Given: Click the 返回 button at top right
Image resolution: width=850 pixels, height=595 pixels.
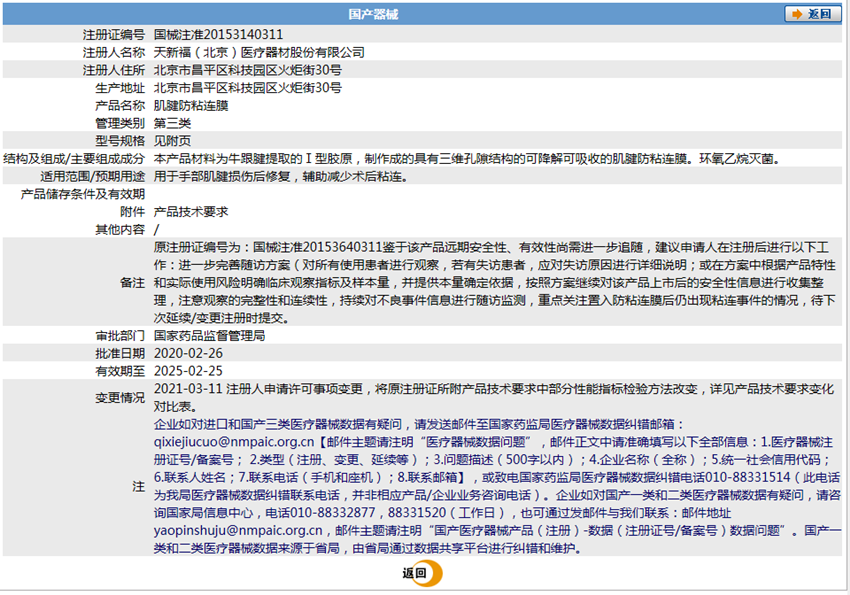Looking at the screenshot, I should (813, 14).
